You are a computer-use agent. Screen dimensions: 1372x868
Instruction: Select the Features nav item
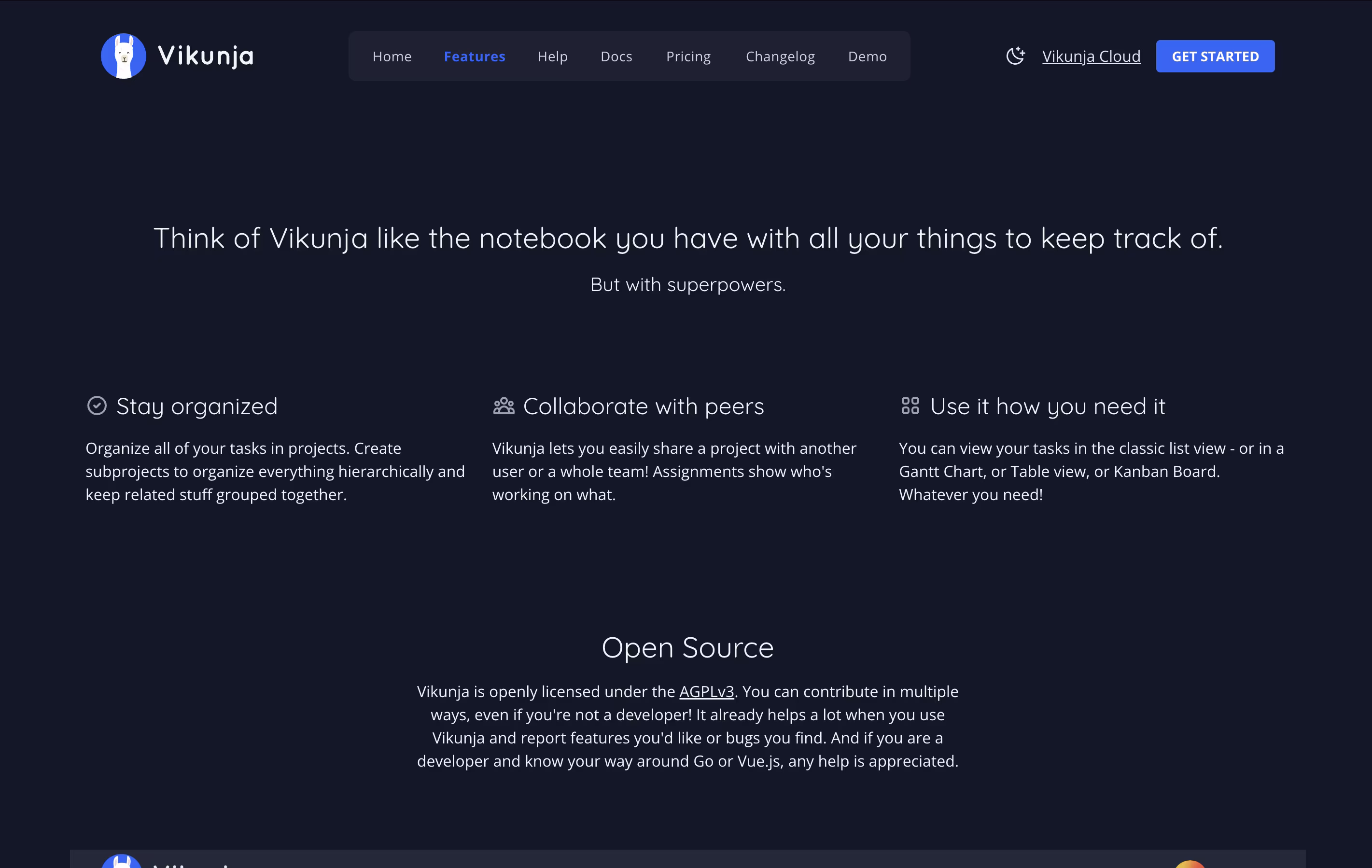tap(474, 56)
